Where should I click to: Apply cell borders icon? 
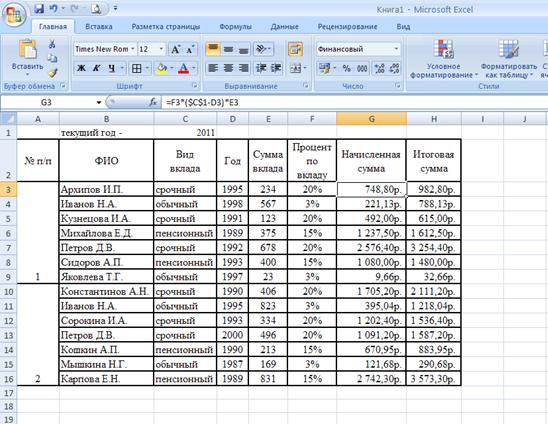[x=137, y=69]
